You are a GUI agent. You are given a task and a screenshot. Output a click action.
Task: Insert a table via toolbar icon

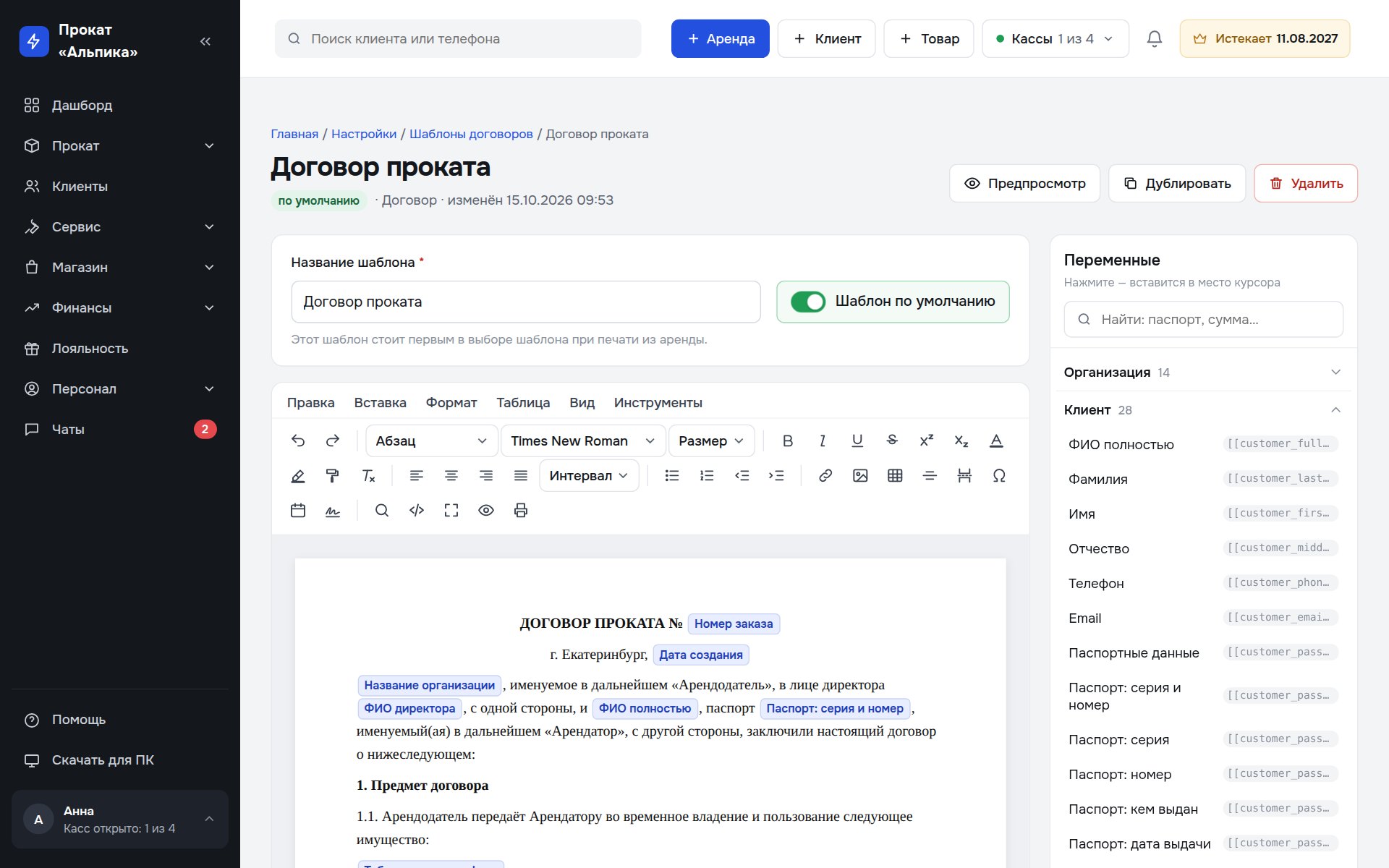coord(895,475)
